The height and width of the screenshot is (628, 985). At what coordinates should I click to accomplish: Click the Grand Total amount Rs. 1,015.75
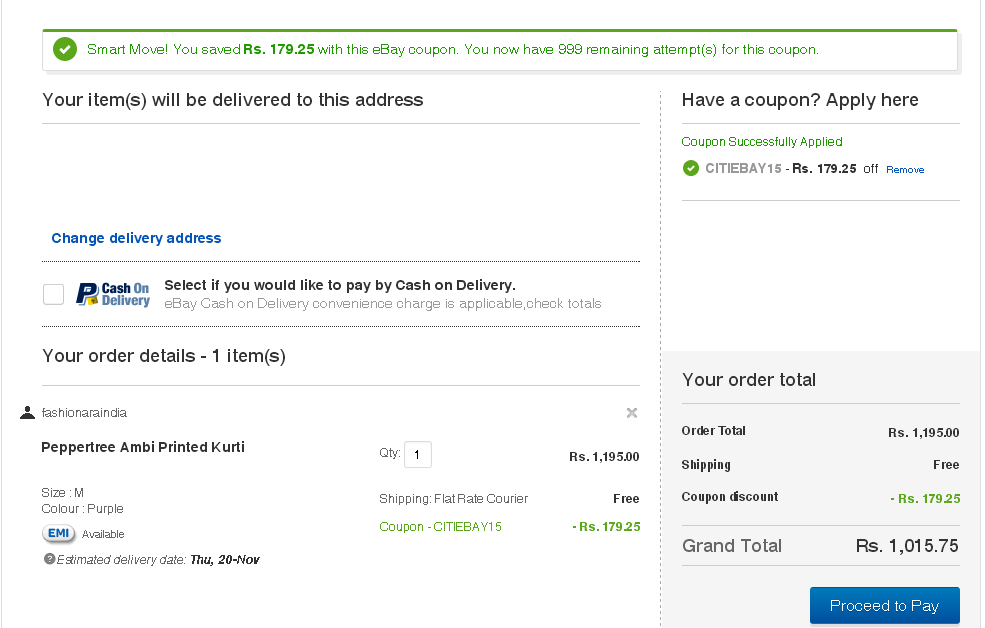[907, 546]
